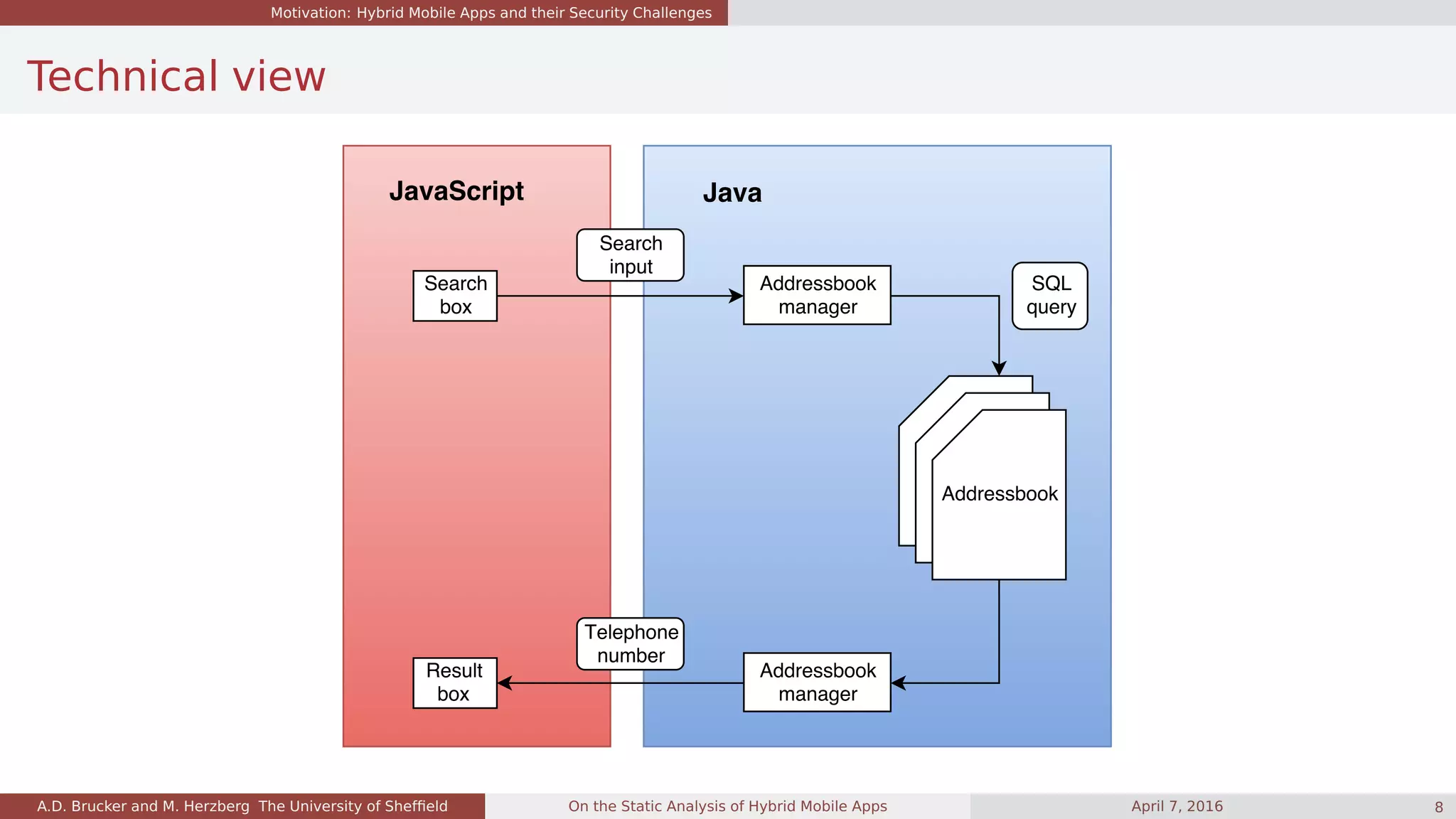Click the Technical view slide title
Image resolution: width=1456 pixels, height=819 pixels.
[x=176, y=76]
